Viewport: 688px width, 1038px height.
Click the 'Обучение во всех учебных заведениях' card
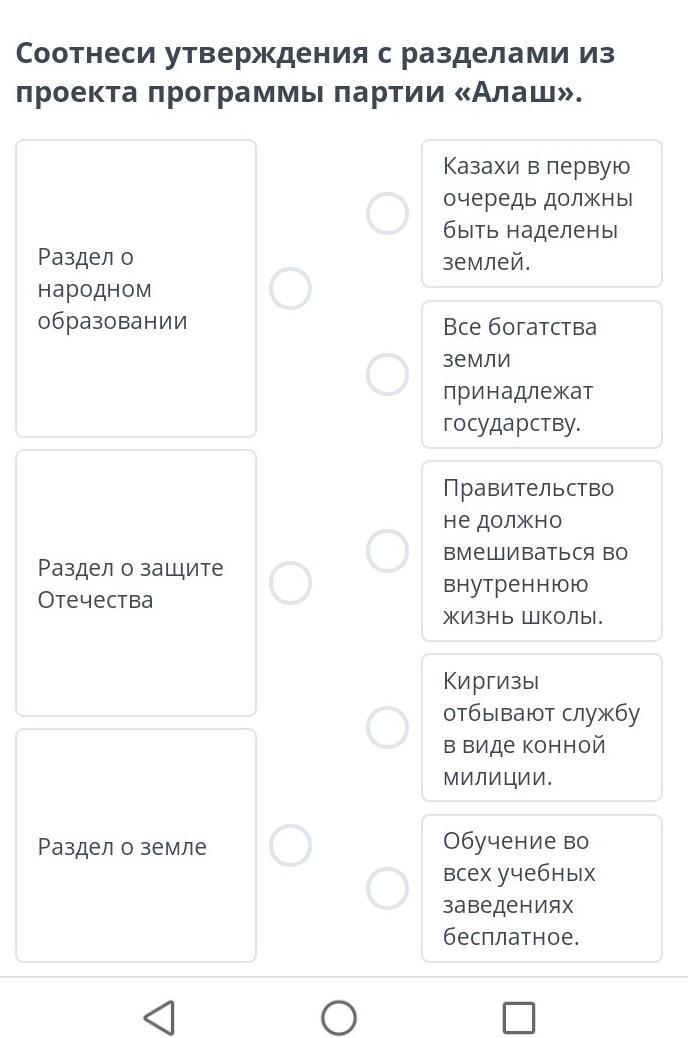point(542,888)
